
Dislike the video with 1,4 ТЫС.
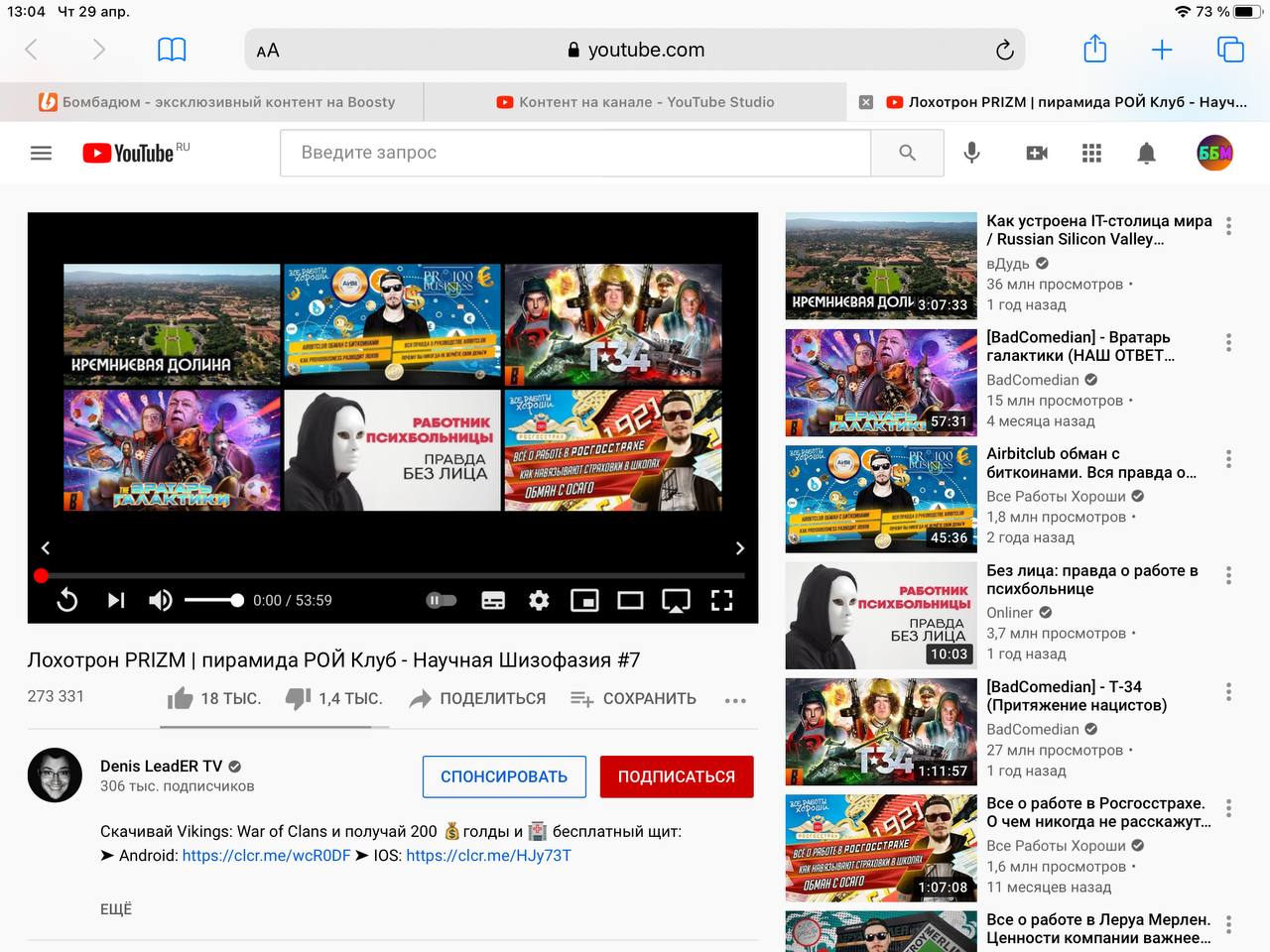click(333, 698)
